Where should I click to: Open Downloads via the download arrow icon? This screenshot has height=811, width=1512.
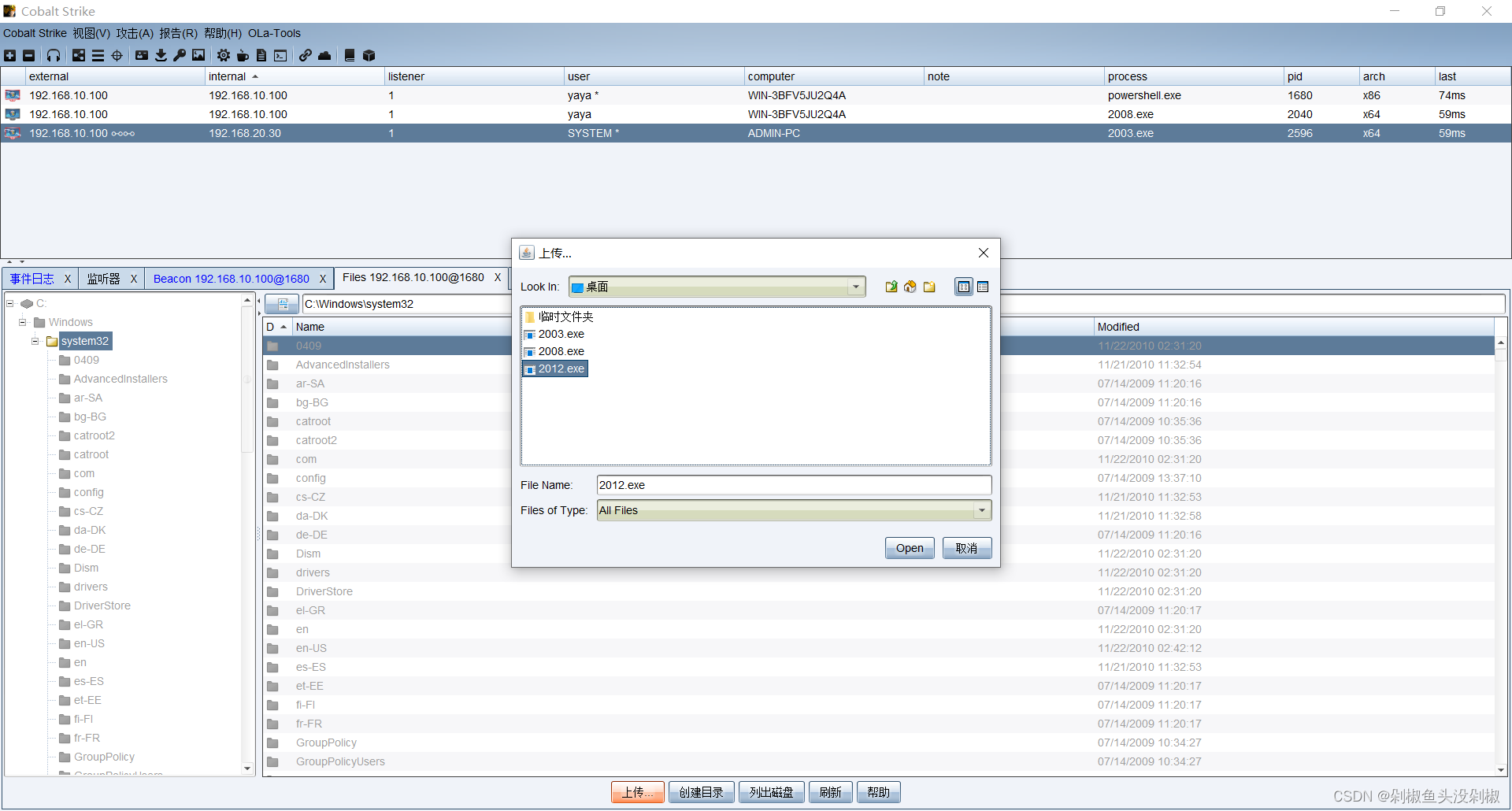pyautogui.click(x=161, y=55)
